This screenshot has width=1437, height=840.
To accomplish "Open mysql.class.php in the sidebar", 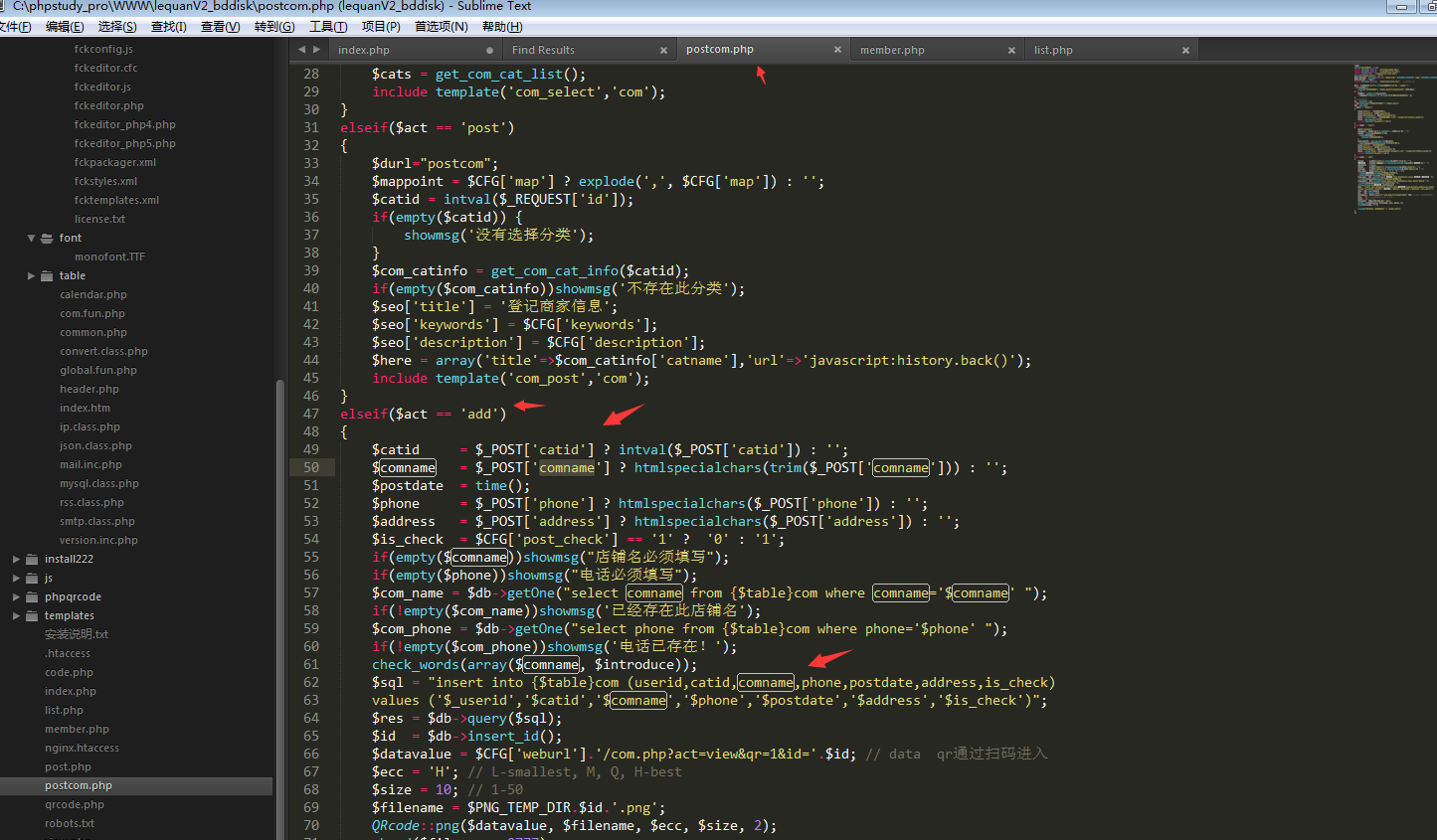I will [99, 484].
